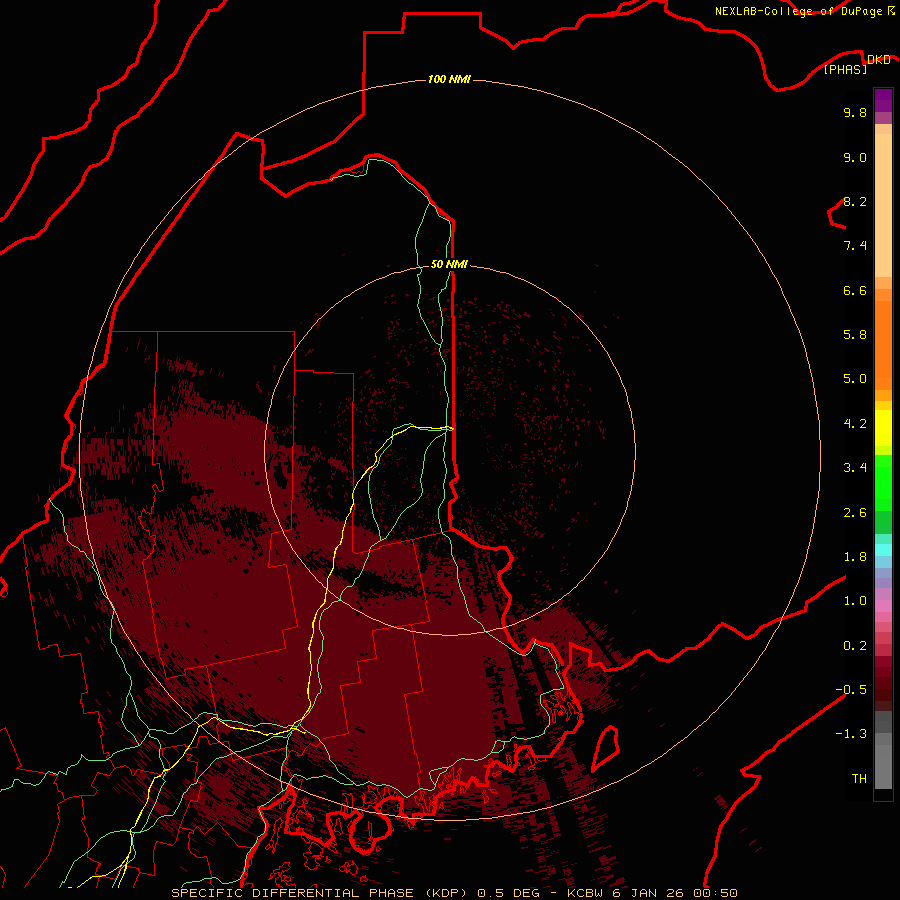Click the TH label on the legend

coord(859,779)
